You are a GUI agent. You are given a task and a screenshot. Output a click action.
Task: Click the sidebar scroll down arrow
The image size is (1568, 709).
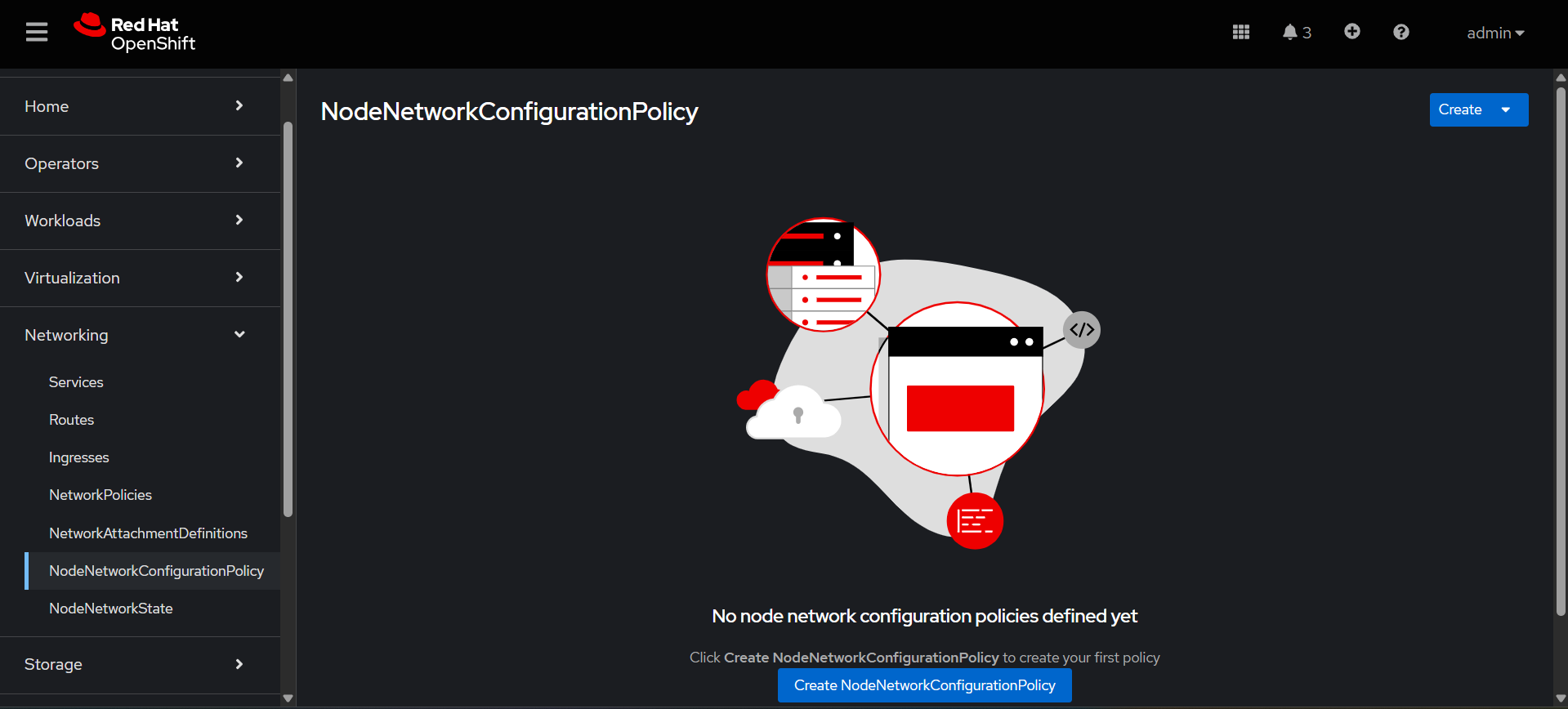click(288, 698)
